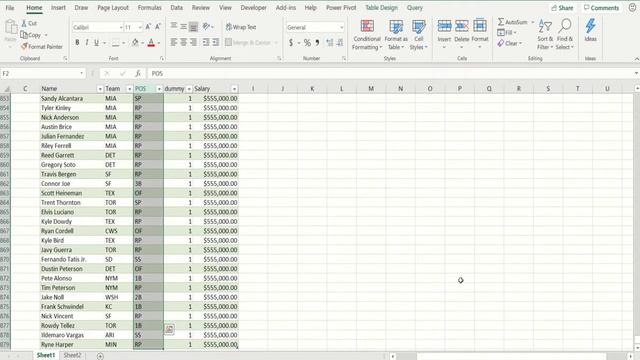Apply Percent style format
Screen dimensions: 640x360
(x=307, y=42)
